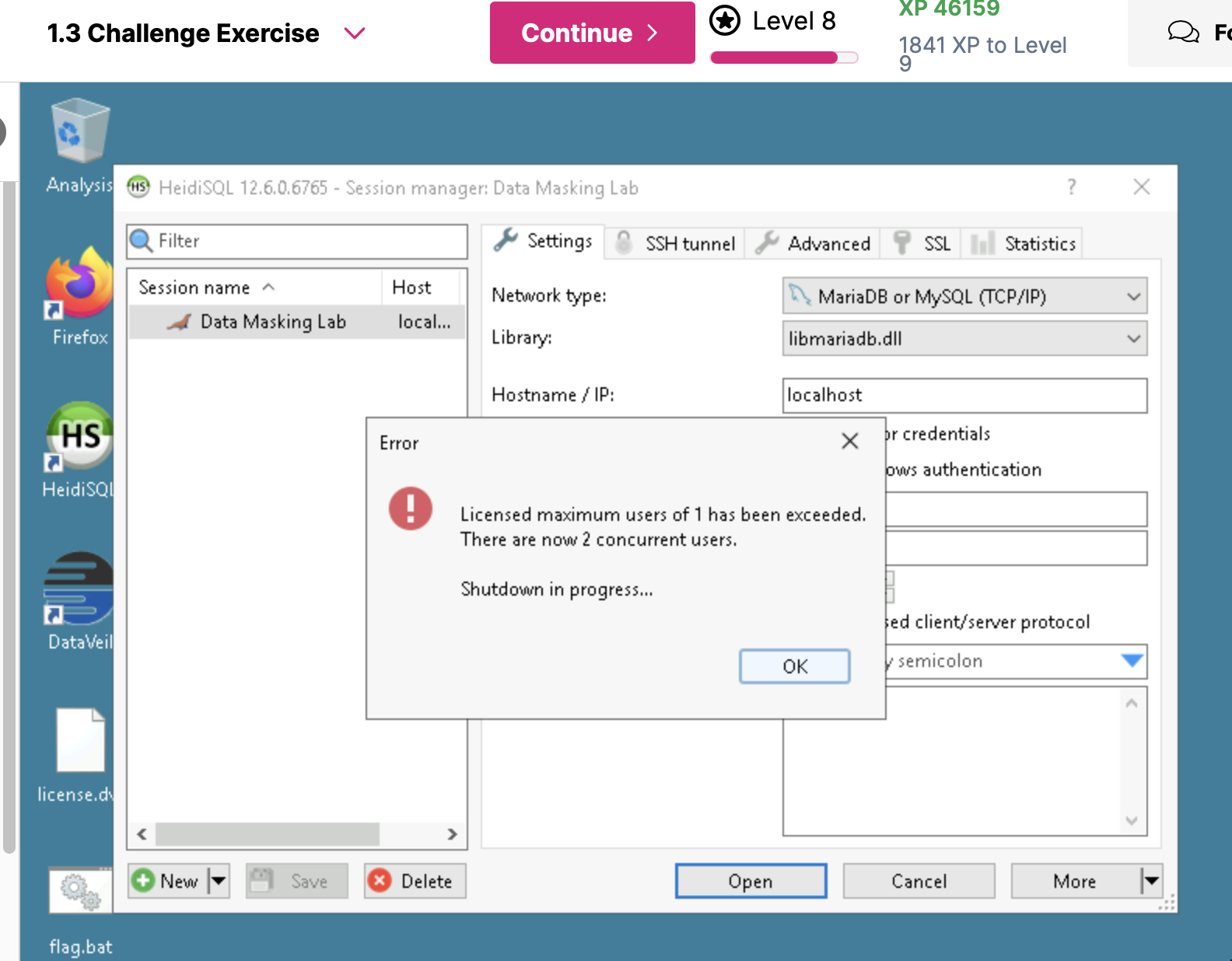
Task: Click the session list horizontal scrollbar
Action: (x=267, y=834)
